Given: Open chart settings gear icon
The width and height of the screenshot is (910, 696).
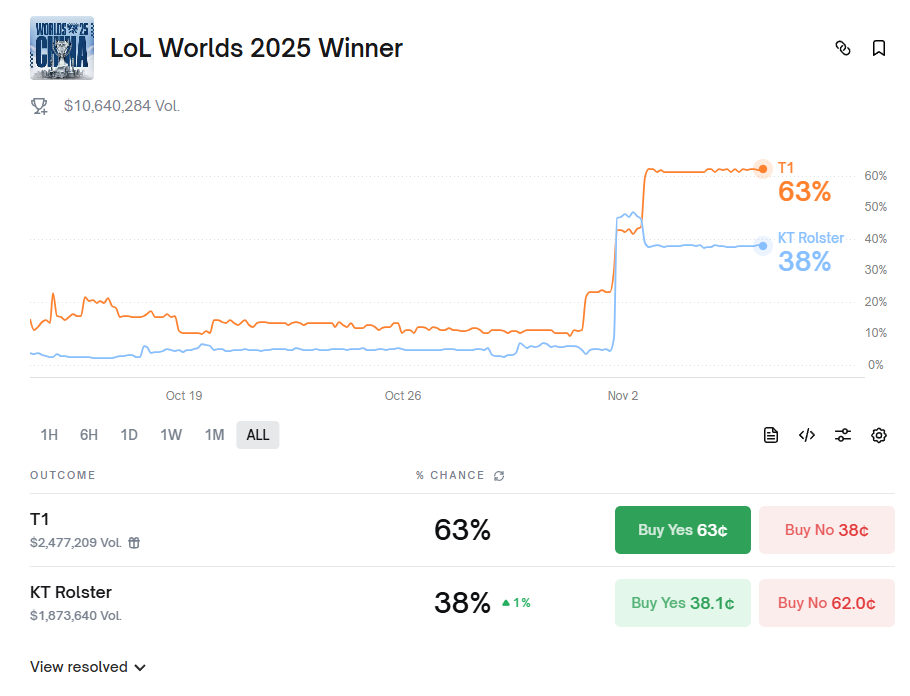Looking at the screenshot, I should tap(879, 435).
